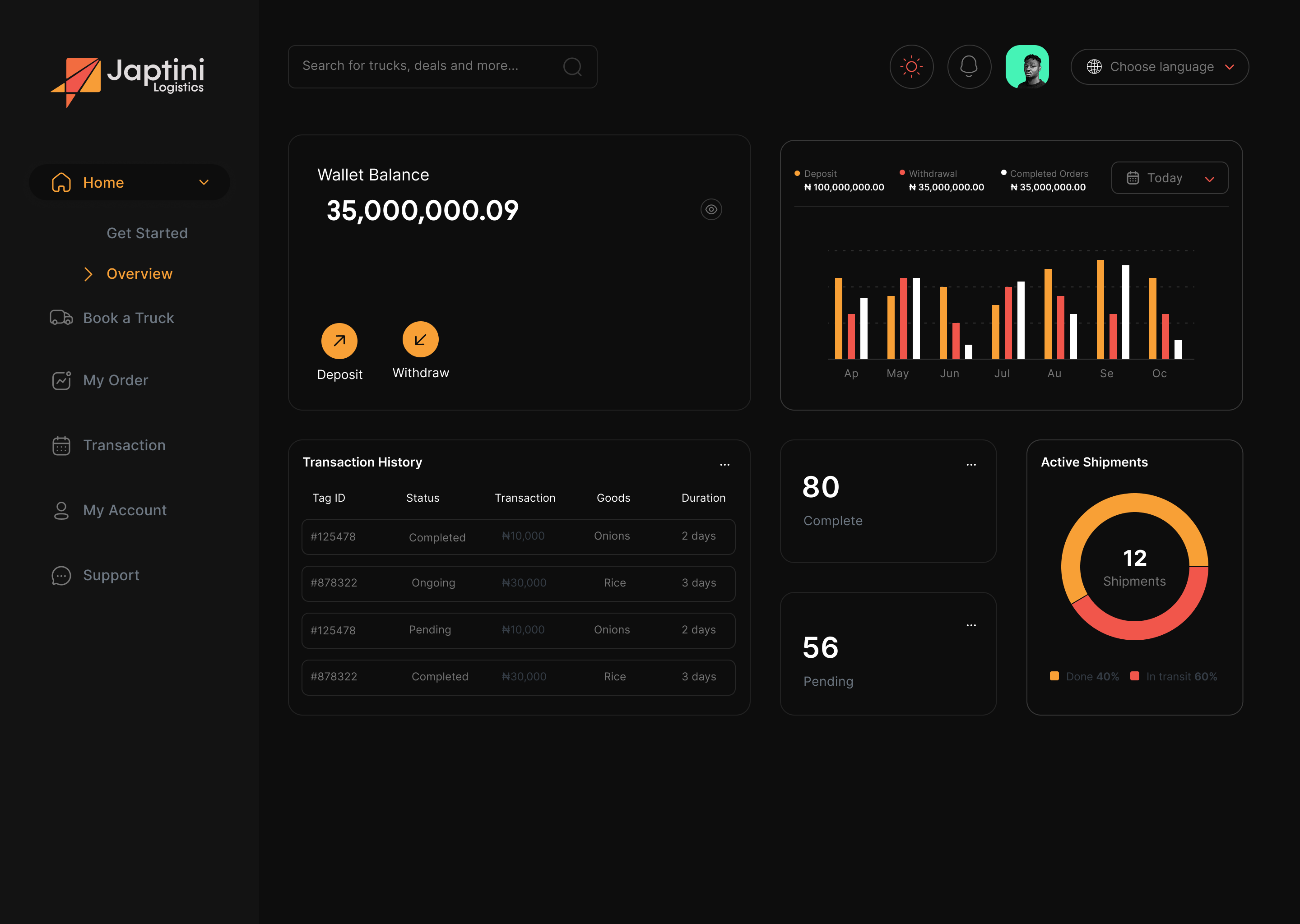Click the Support chat bubble icon
The height and width of the screenshot is (924, 1300).
[x=61, y=575]
